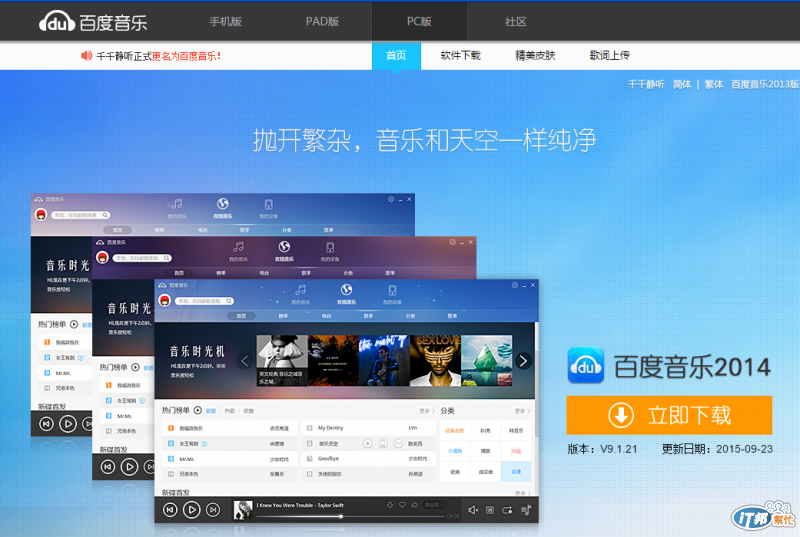Go to 软件下载 tab

(460, 56)
